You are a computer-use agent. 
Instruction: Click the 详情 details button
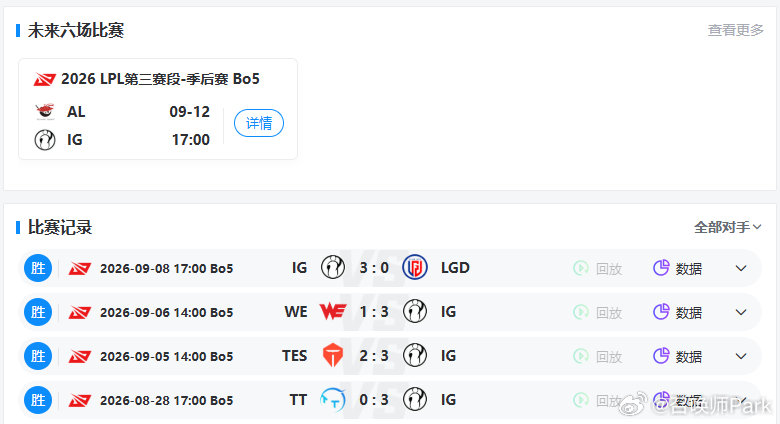tap(259, 123)
